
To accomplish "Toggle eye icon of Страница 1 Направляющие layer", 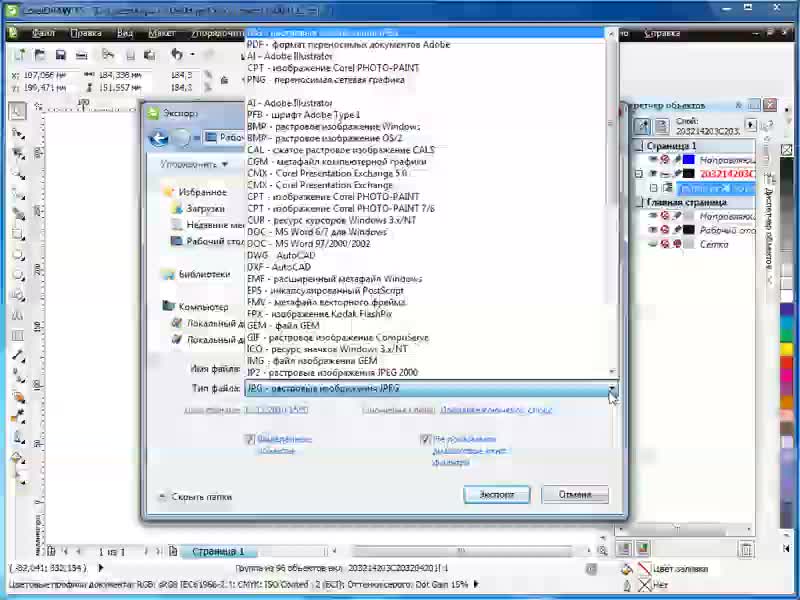I will [653, 160].
